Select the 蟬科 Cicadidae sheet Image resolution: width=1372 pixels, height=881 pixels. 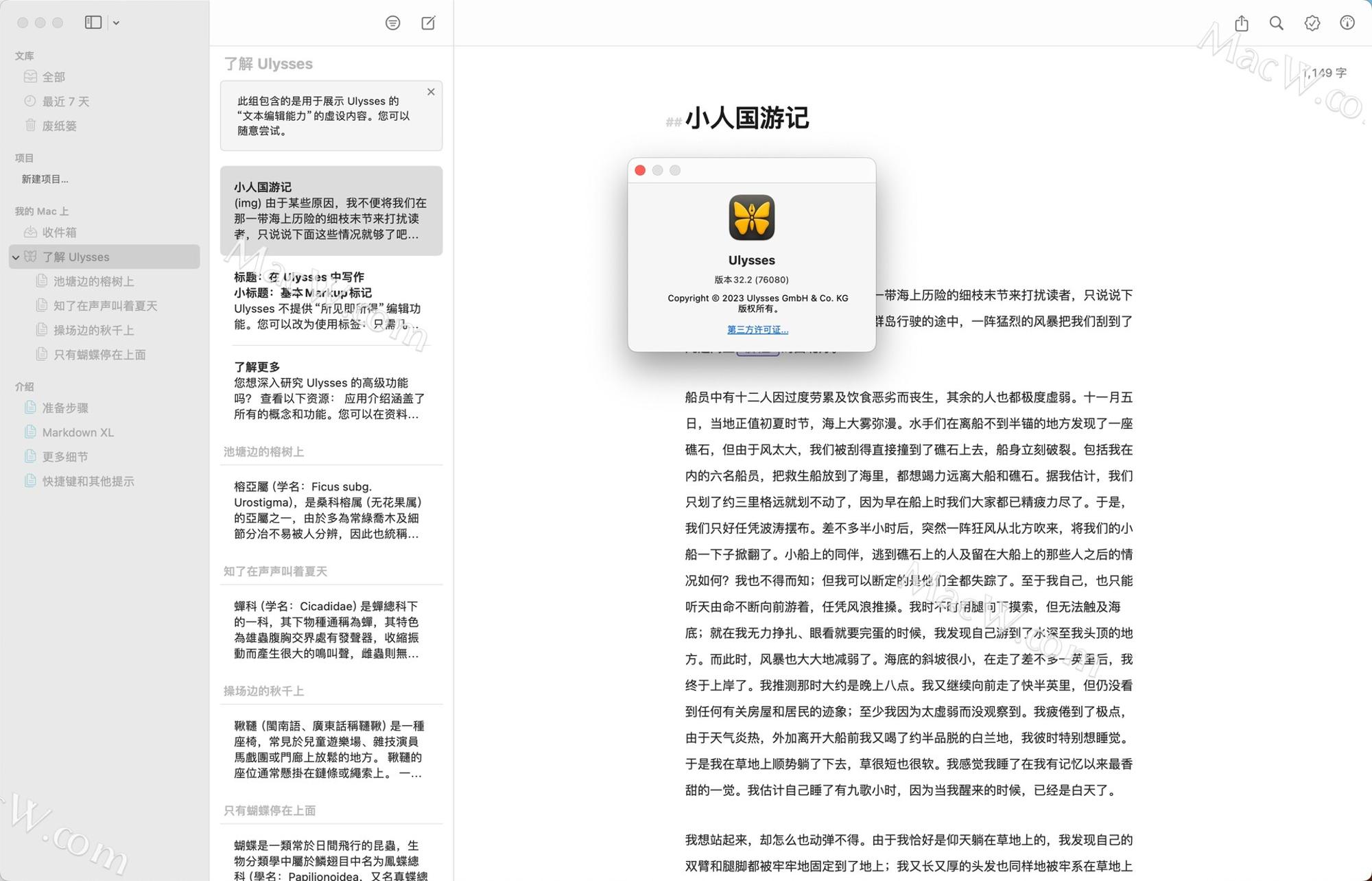331,630
